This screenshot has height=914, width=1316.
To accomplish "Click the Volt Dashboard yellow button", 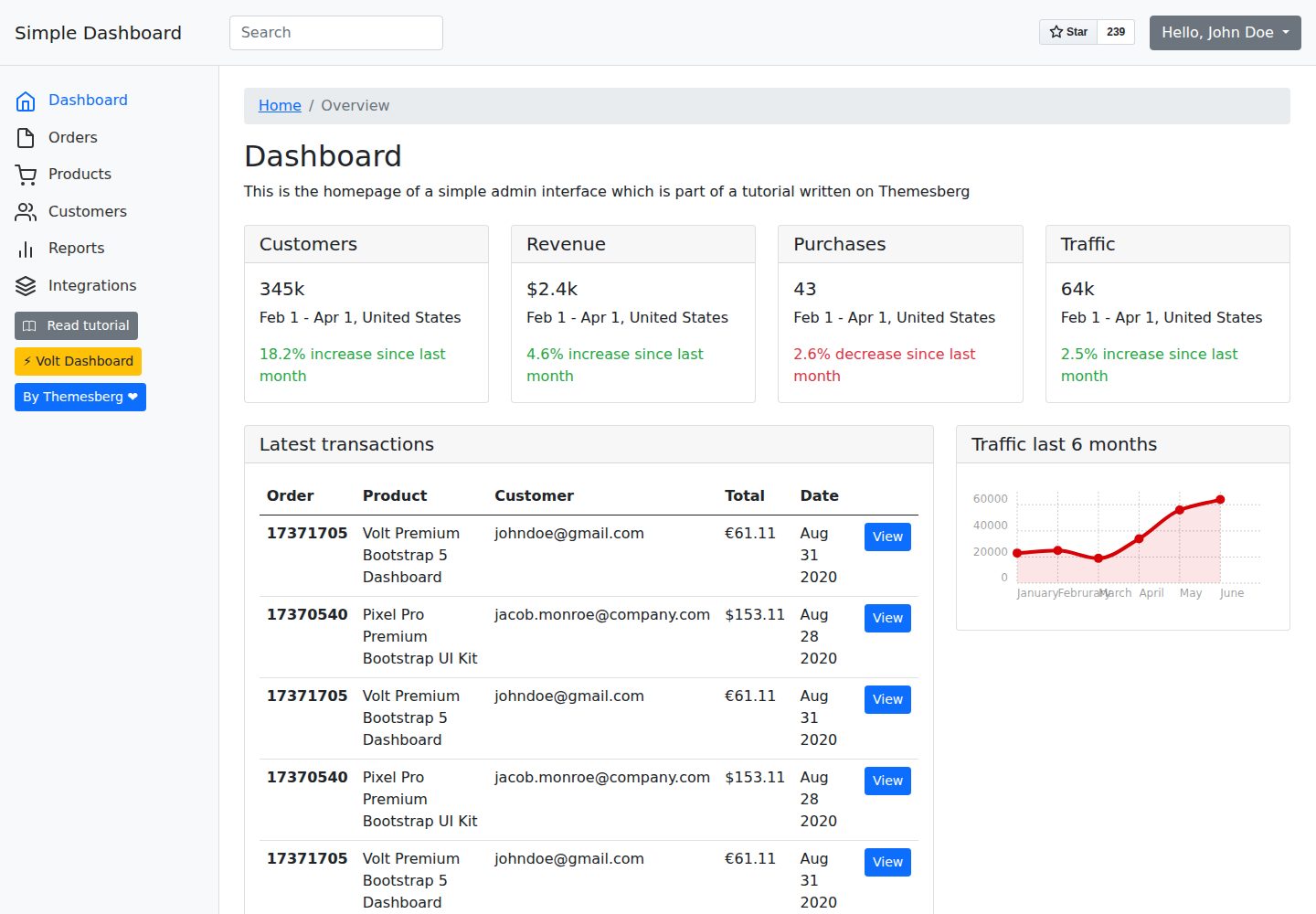I will tap(78, 361).
